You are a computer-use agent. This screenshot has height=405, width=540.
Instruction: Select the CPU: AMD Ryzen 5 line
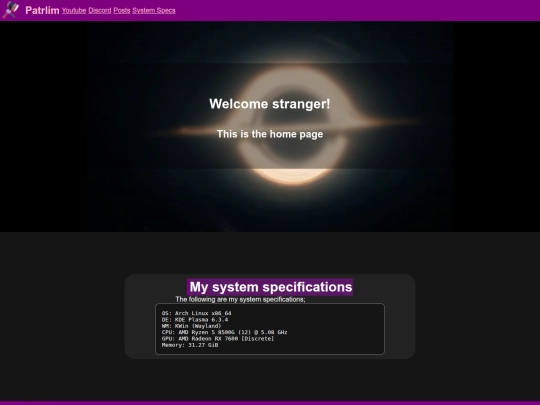coord(225,332)
